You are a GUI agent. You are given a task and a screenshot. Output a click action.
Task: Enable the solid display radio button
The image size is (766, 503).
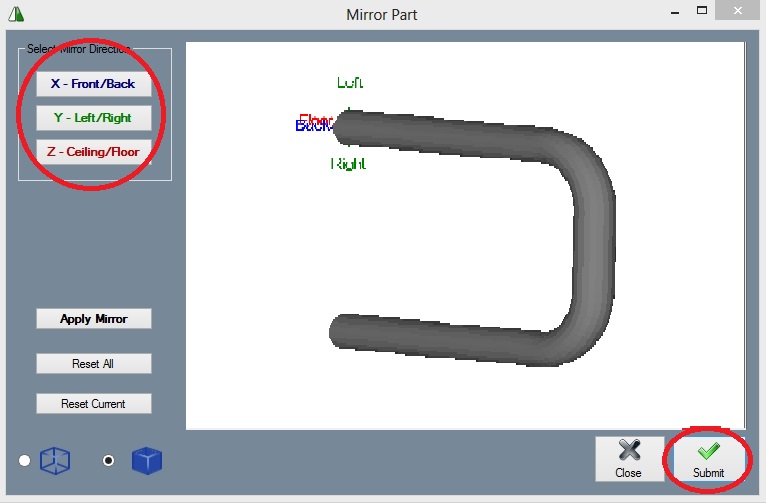click(109, 460)
